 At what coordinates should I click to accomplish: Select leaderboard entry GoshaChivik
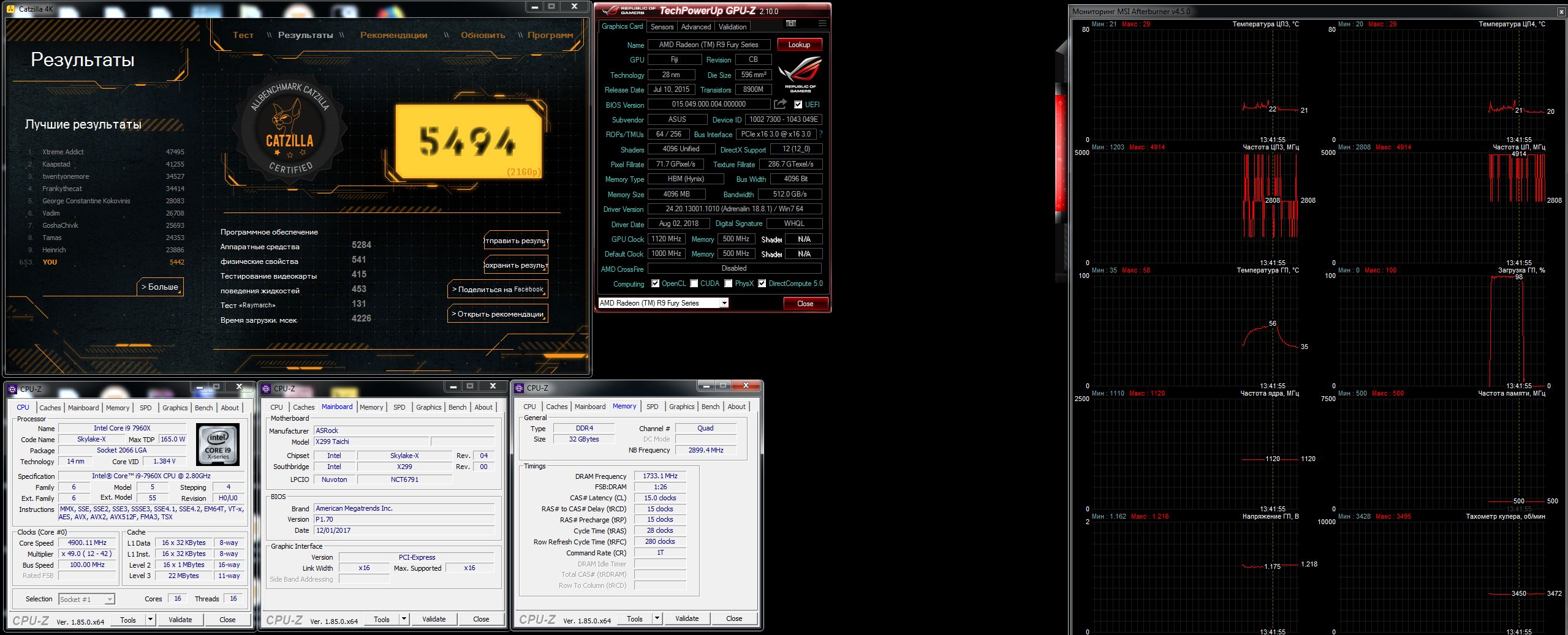105,225
